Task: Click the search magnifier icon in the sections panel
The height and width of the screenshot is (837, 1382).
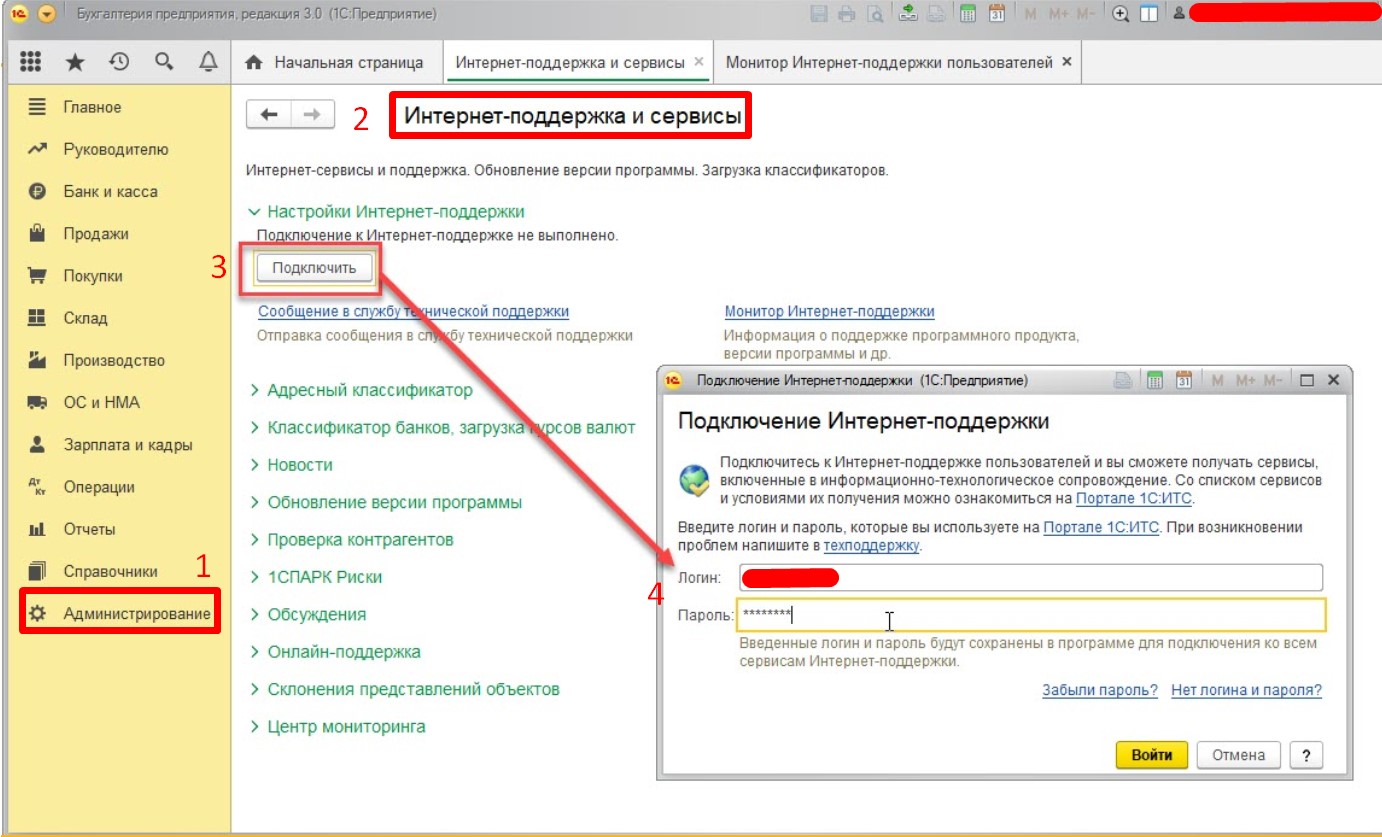Action: click(164, 62)
